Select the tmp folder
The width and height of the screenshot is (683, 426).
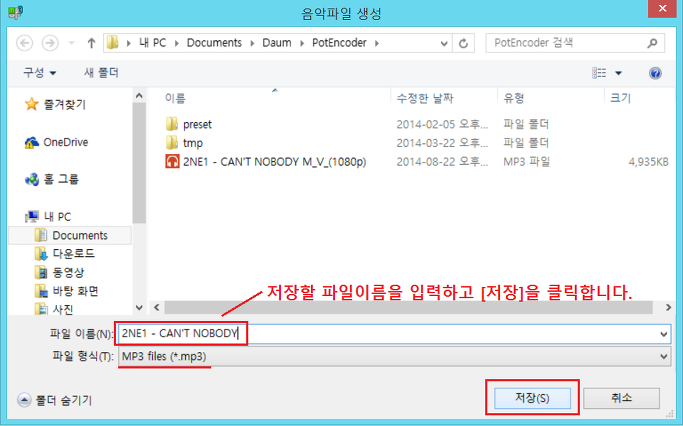(193, 143)
